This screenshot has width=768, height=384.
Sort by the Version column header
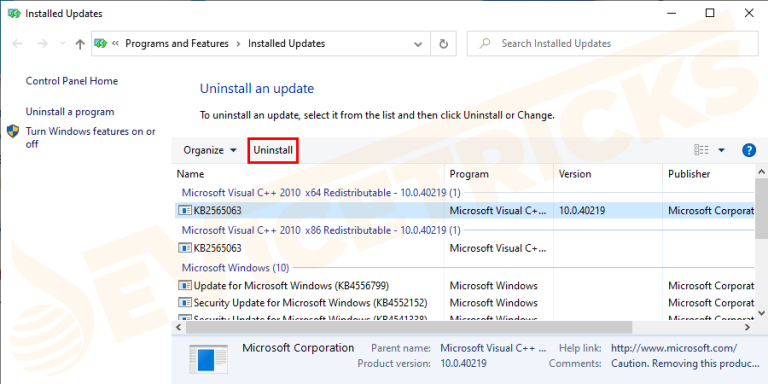coord(609,174)
